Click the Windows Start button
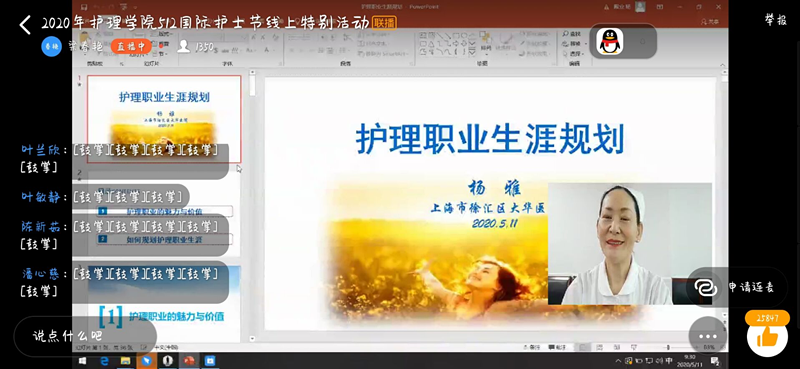 pyautogui.click(x=83, y=361)
